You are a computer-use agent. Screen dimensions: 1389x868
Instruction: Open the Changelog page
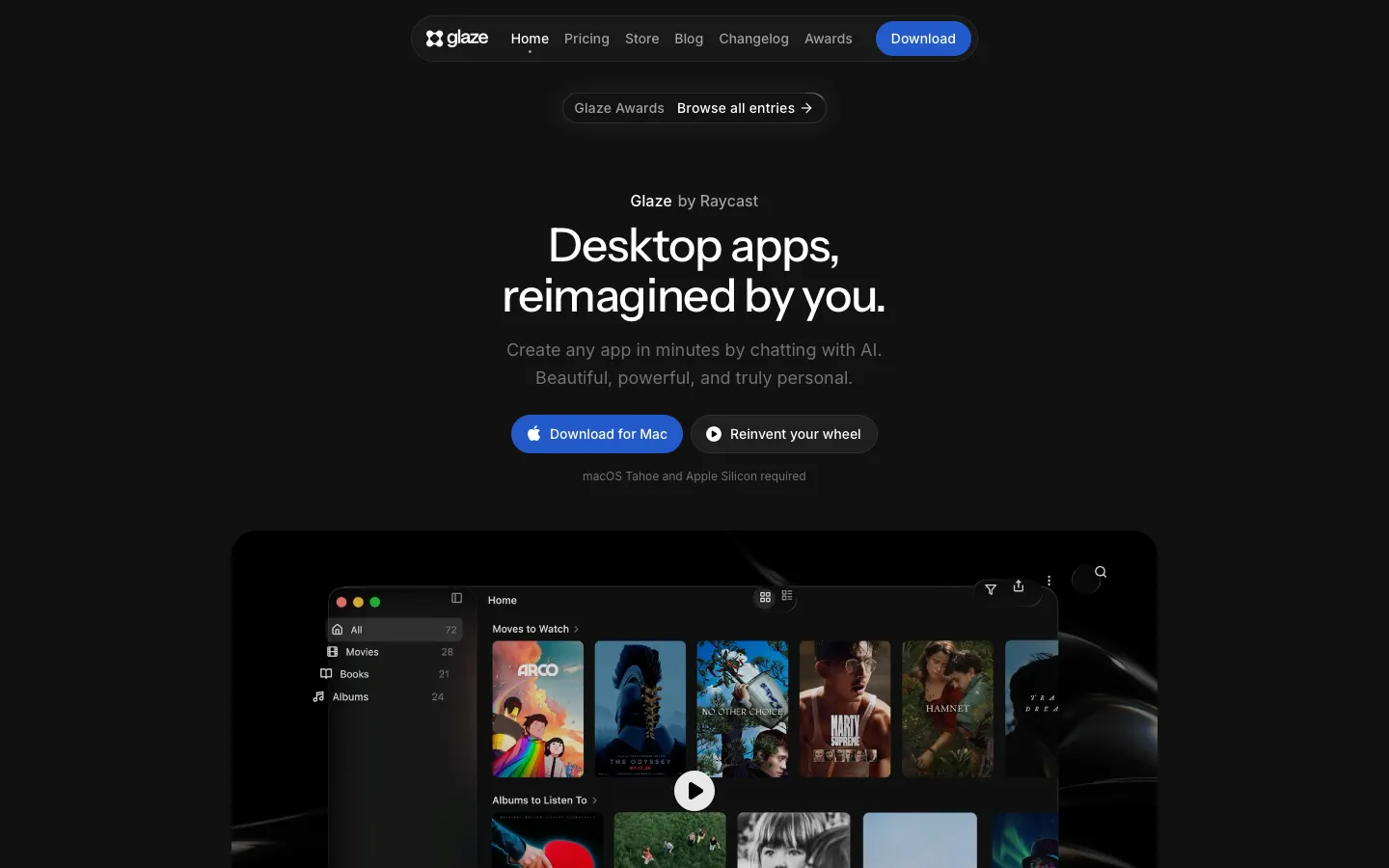click(x=753, y=39)
